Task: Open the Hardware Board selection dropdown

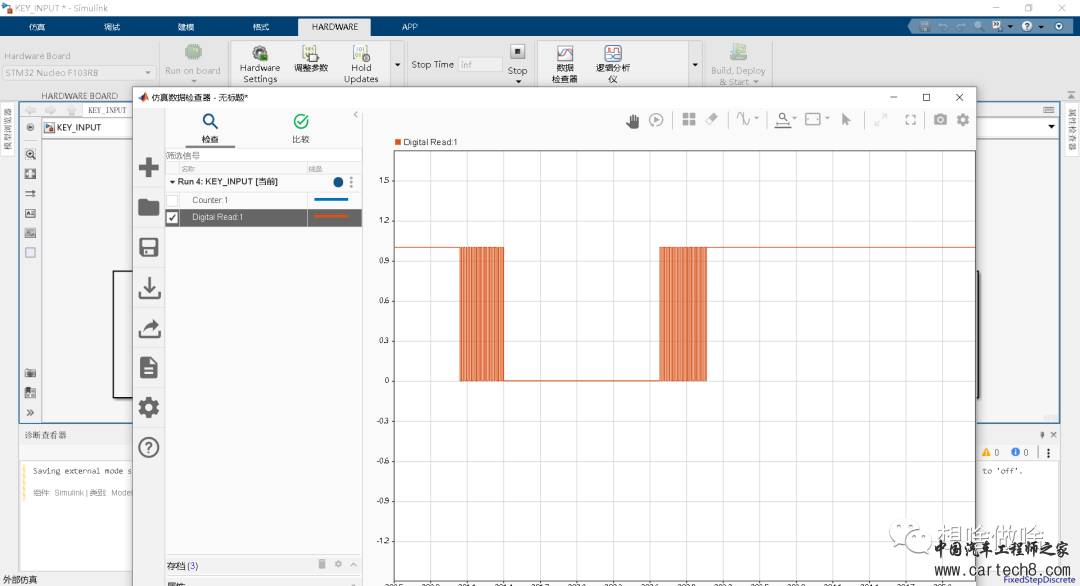Action: coord(78,72)
